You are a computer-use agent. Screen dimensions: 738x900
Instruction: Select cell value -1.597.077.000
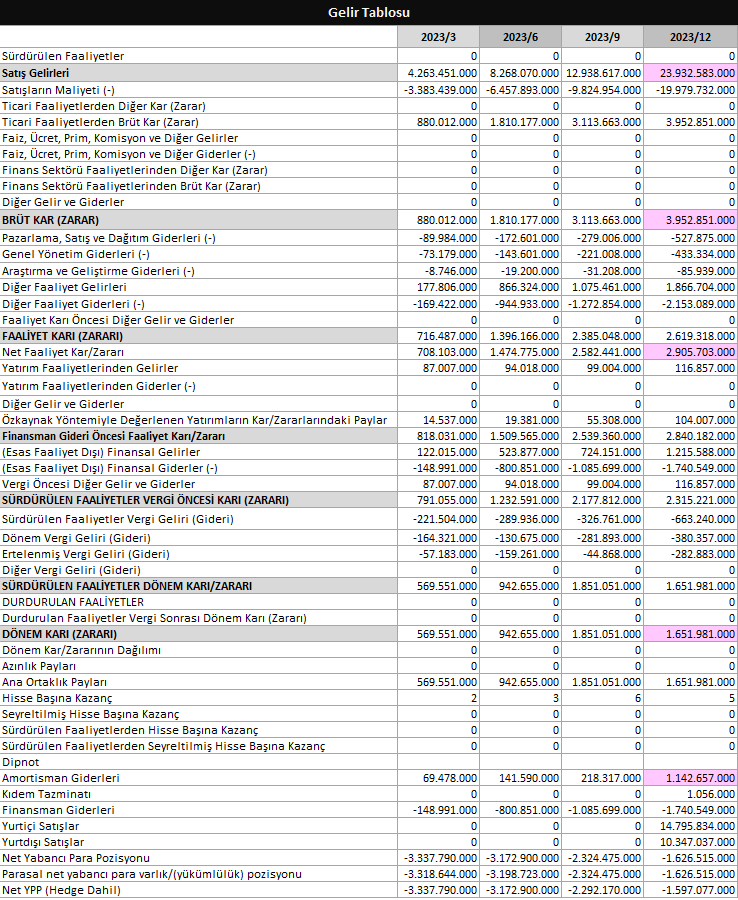click(x=690, y=891)
